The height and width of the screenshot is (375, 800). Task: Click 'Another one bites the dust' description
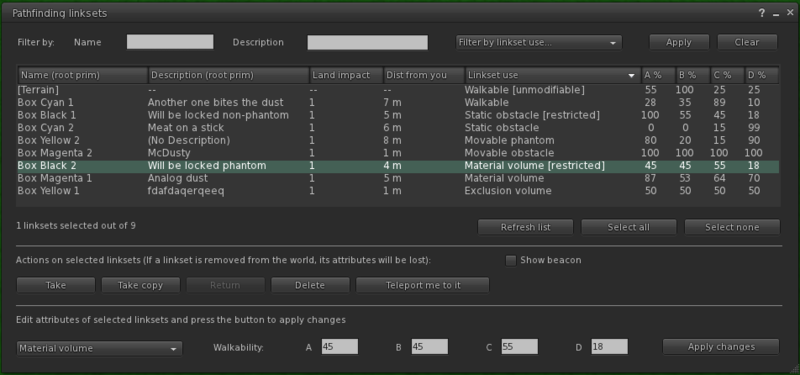click(x=215, y=103)
